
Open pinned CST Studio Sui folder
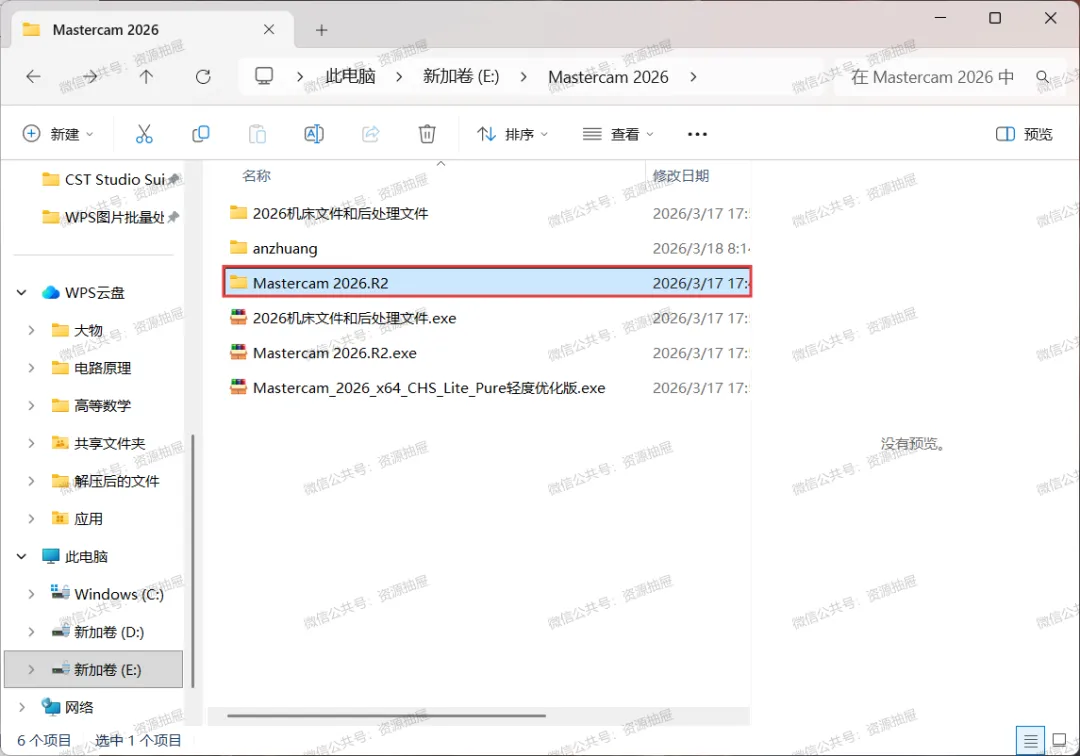pos(110,180)
